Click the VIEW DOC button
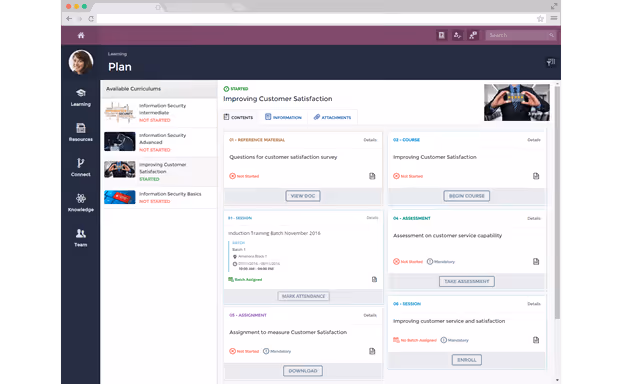This screenshot has height=384, width=620. tap(303, 196)
